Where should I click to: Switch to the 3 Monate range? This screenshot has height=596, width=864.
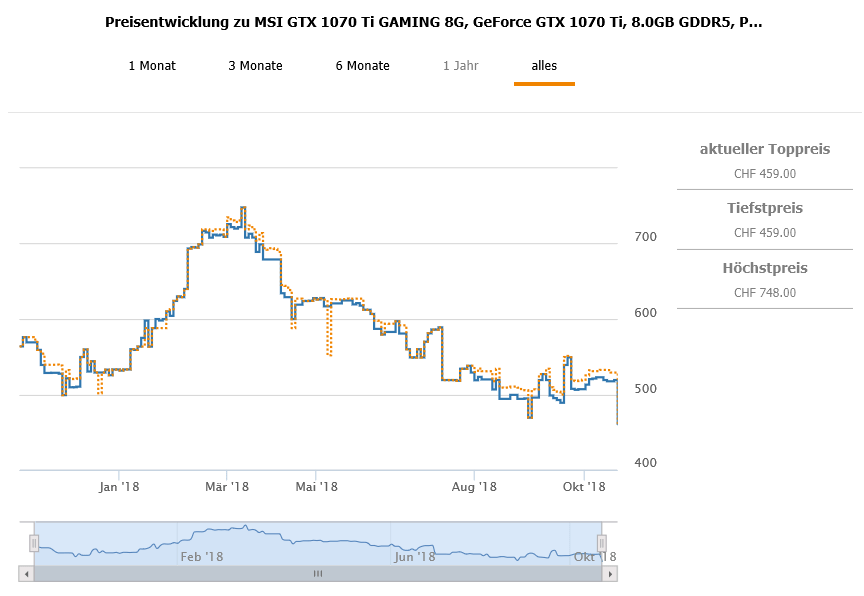tap(255, 66)
